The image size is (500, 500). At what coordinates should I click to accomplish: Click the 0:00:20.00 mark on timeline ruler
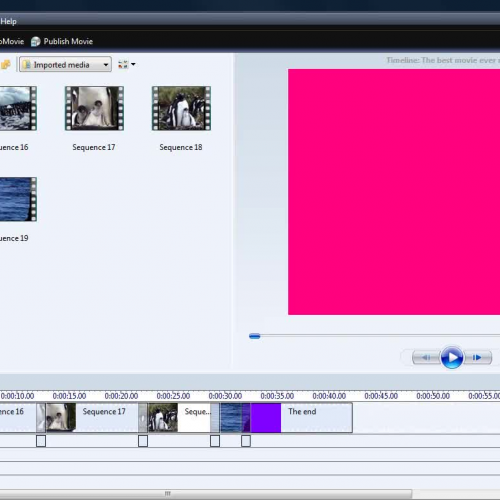[121, 396]
